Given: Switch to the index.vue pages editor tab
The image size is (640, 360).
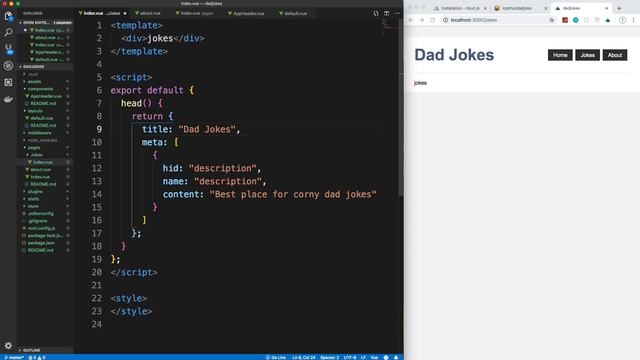Looking at the screenshot, I should [197, 13].
